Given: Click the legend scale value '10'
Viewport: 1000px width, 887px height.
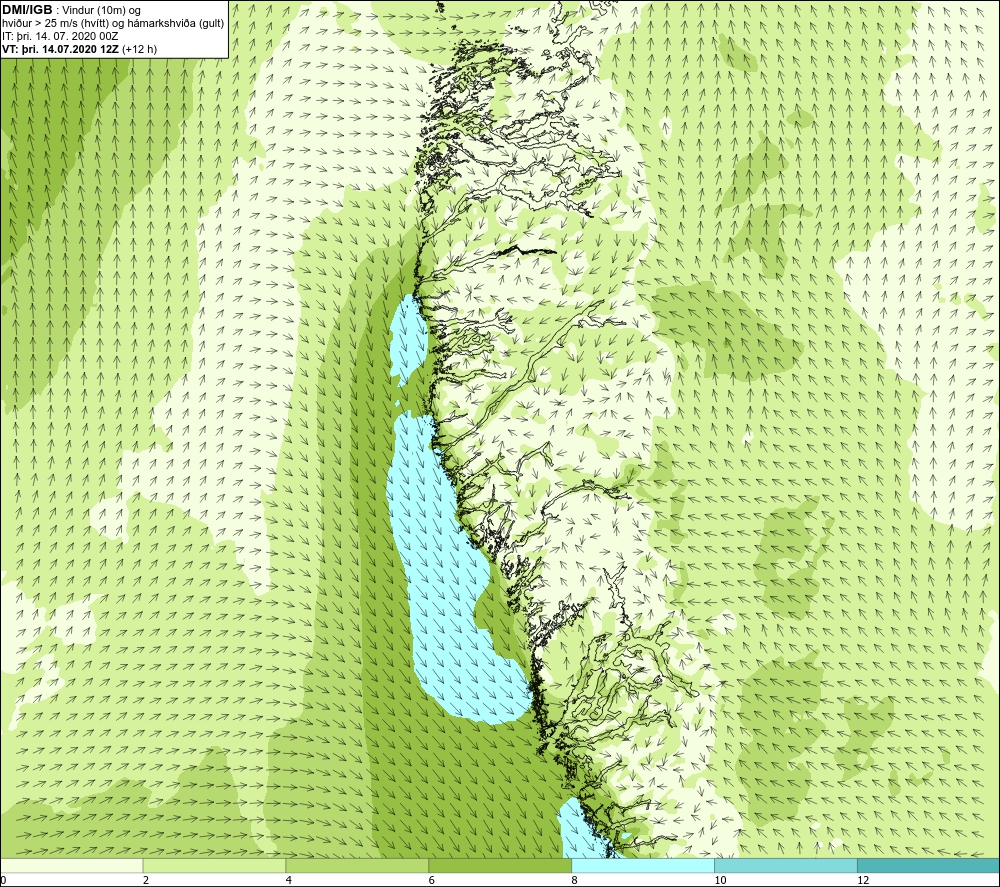Looking at the screenshot, I should (x=720, y=881).
